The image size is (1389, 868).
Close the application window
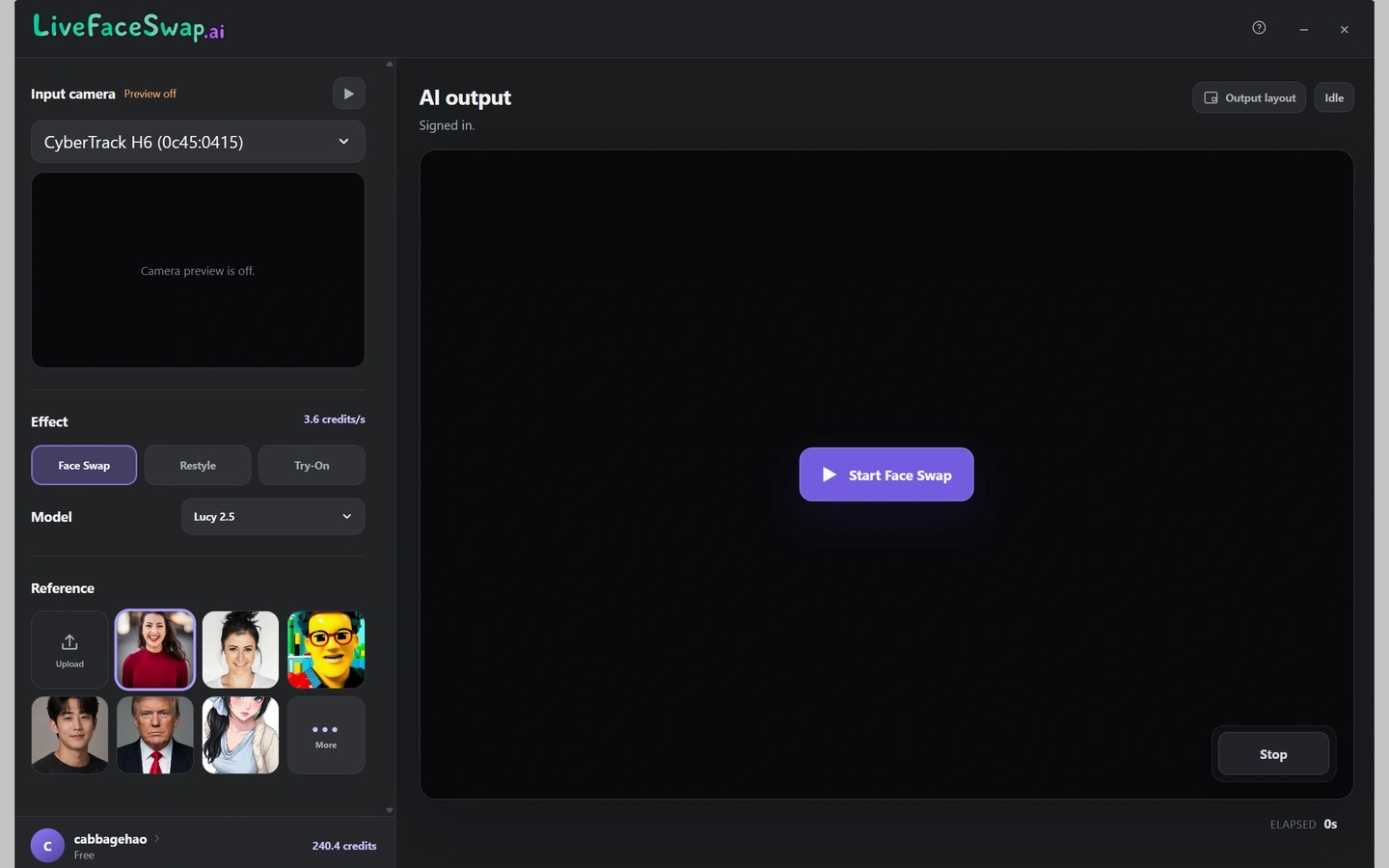pos(1344,30)
